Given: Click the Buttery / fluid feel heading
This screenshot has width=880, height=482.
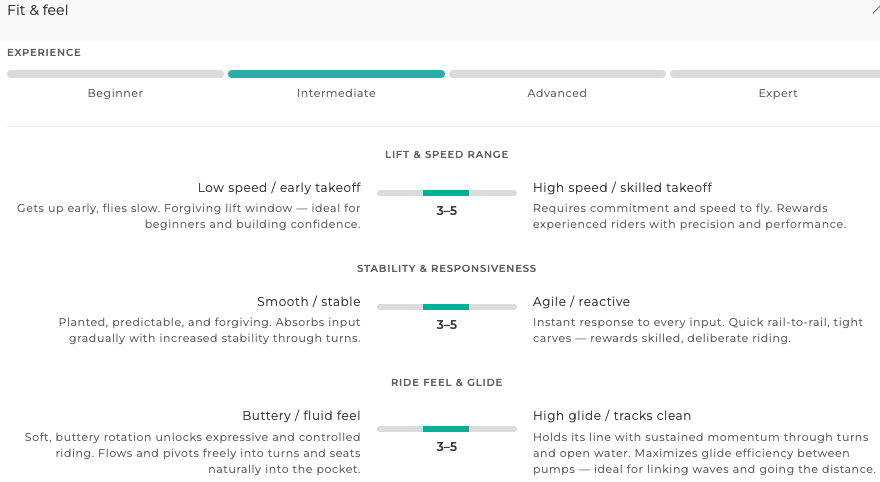Looking at the screenshot, I should (301, 416).
